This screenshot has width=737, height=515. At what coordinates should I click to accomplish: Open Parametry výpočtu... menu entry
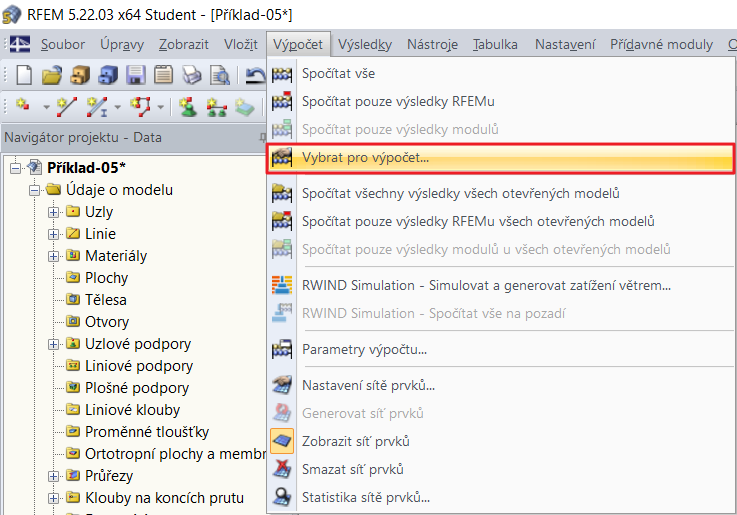364,349
